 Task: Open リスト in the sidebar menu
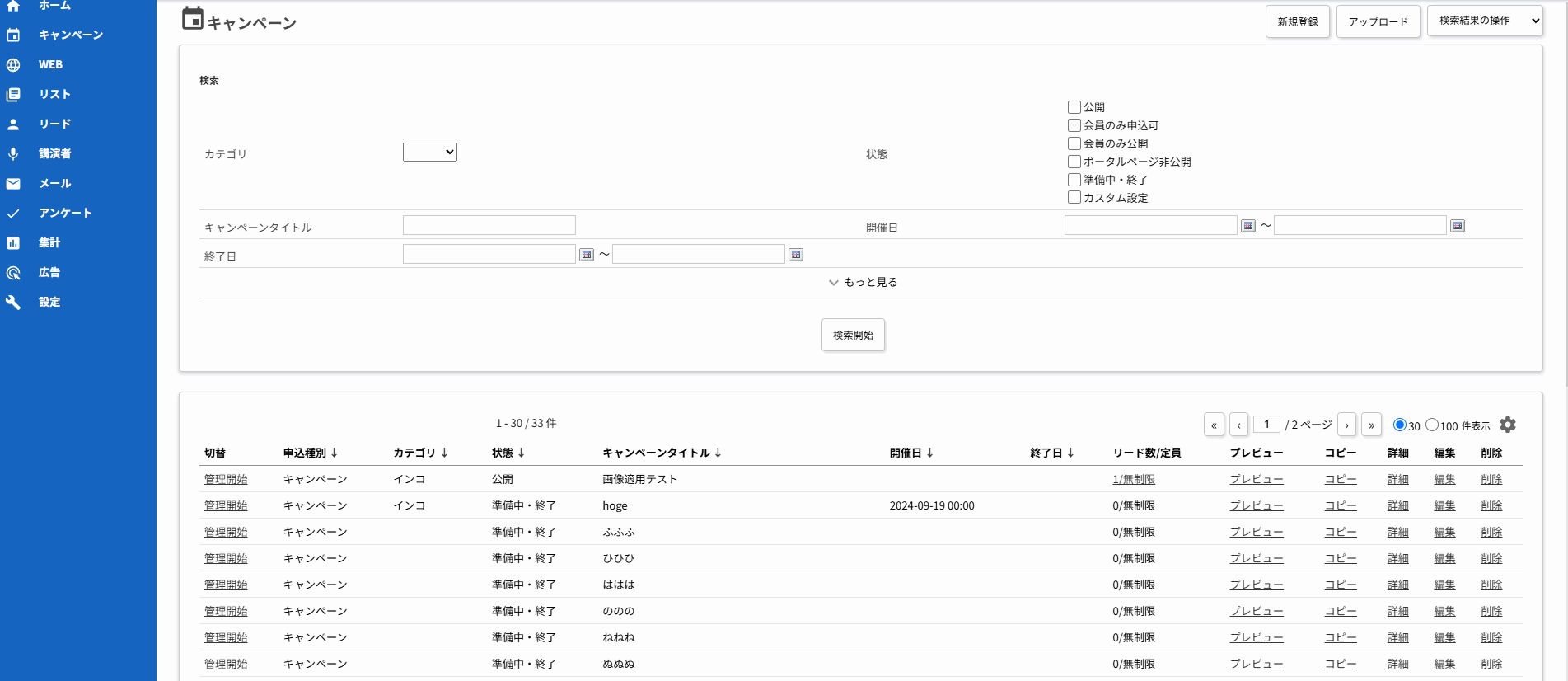54,94
